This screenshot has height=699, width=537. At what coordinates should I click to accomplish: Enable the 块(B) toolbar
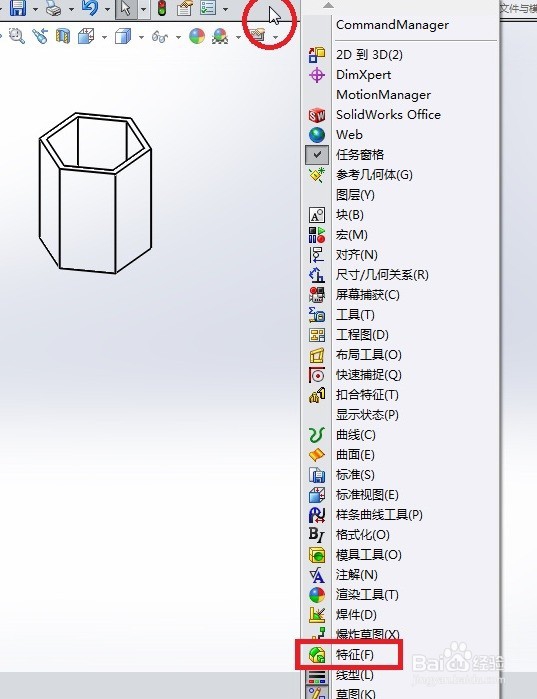[x=401, y=215]
